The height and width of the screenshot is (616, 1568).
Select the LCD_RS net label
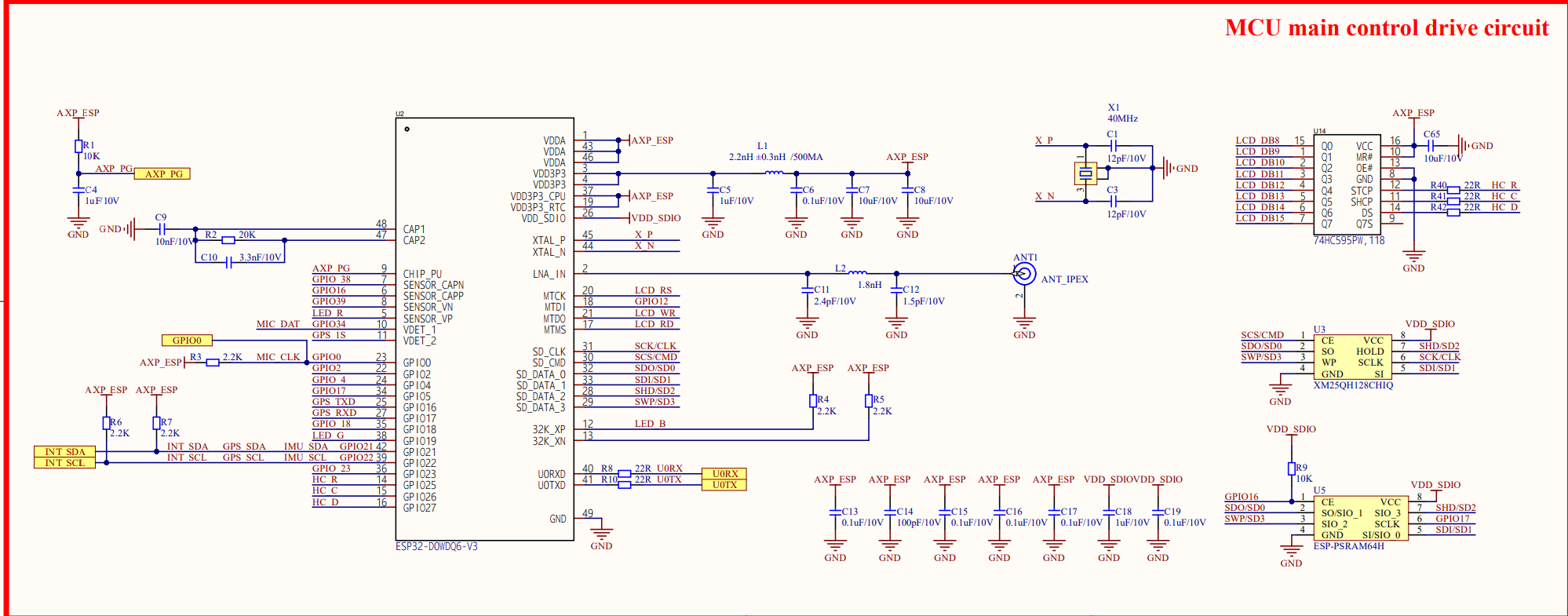pyautogui.click(x=653, y=290)
